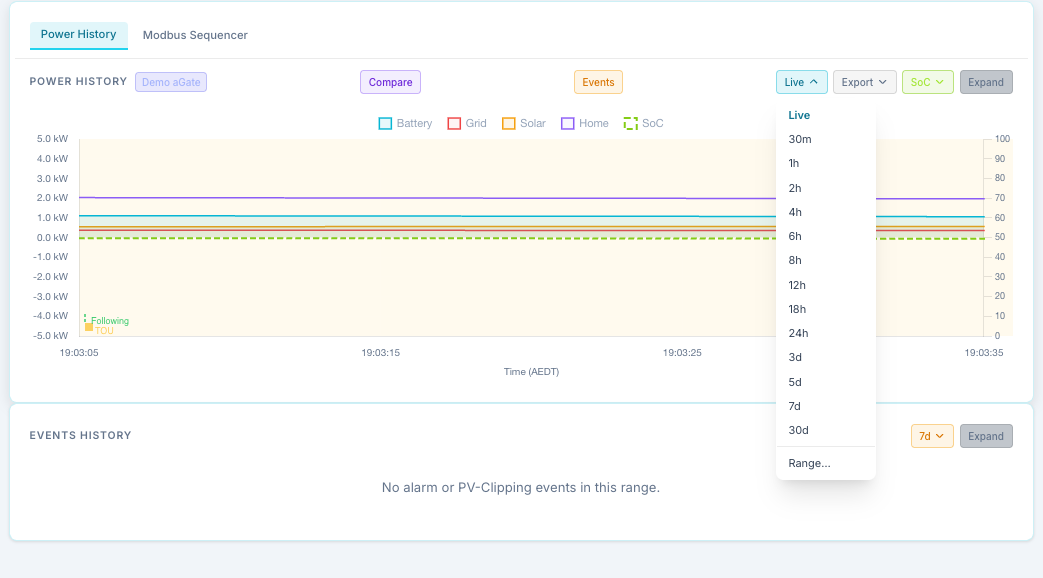Select 12h in the range menu
Viewport: 1043px width, 578px height.
(825, 285)
